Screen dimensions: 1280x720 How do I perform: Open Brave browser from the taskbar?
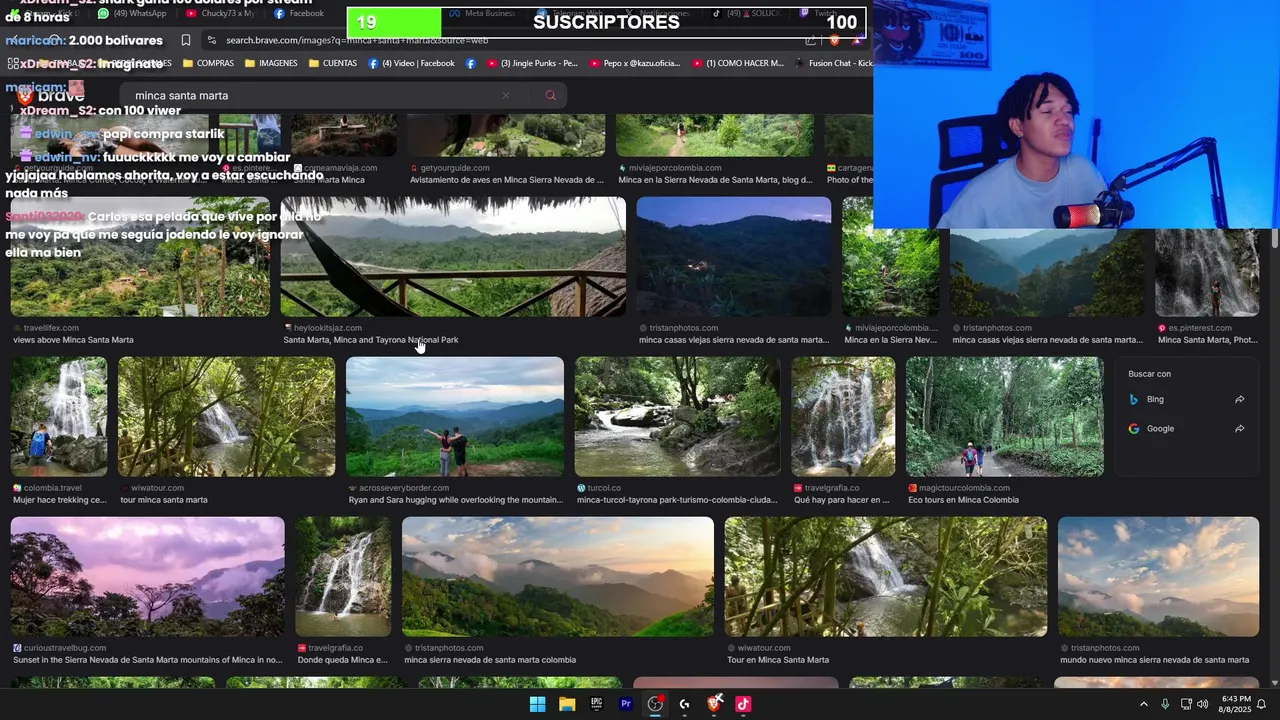(x=714, y=704)
